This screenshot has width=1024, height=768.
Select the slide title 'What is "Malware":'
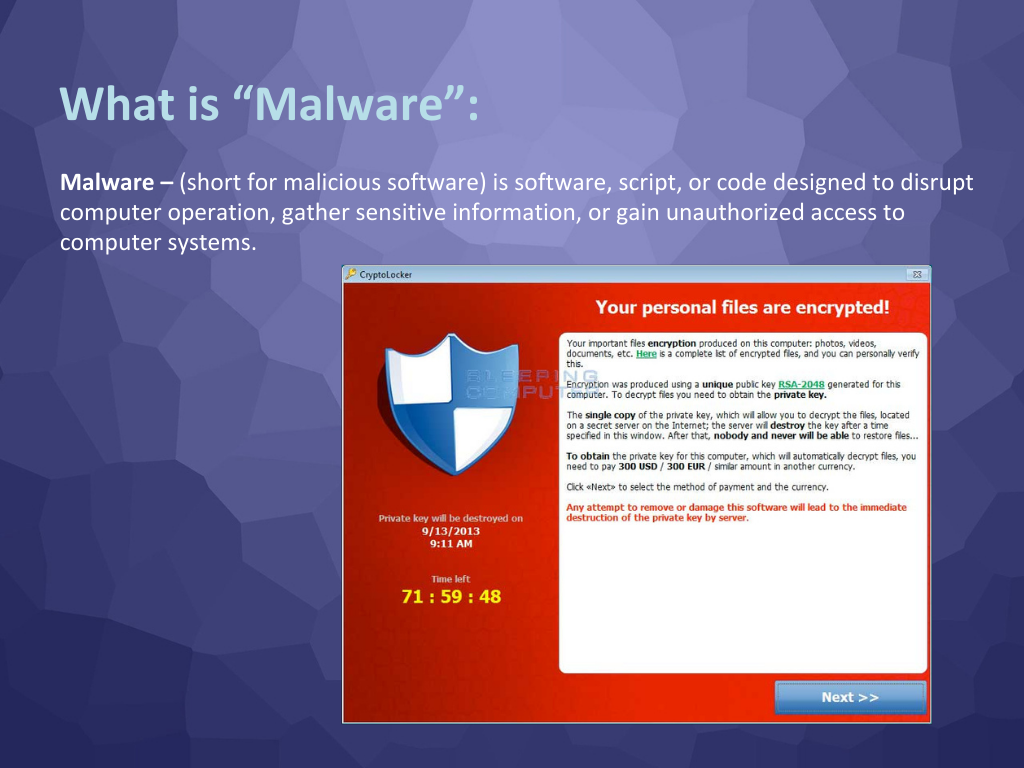[270, 103]
